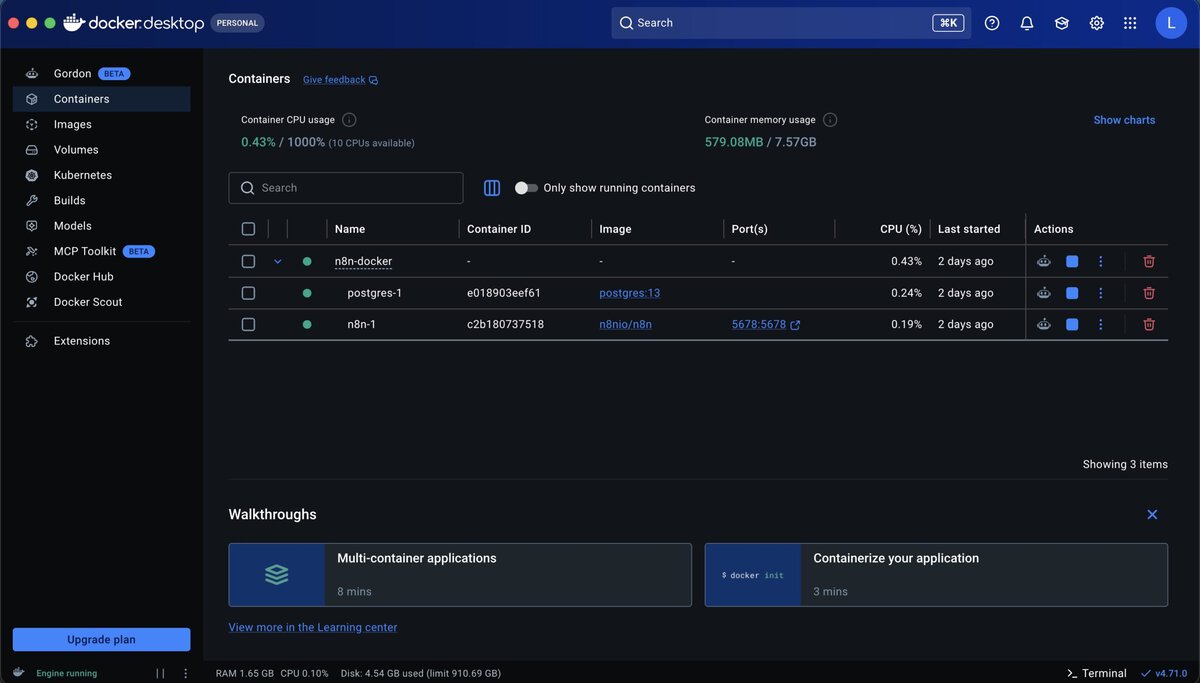This screenshot has width=1200, height=683.
Task: Toggle only show running containers
Action: [526, 188]
